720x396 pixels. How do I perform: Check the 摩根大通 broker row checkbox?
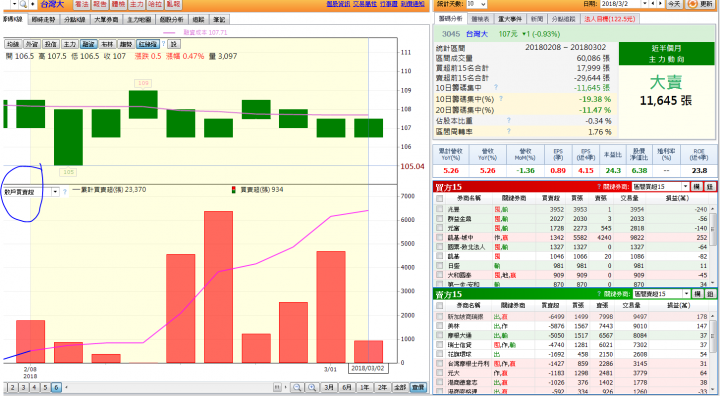point(440,335)
